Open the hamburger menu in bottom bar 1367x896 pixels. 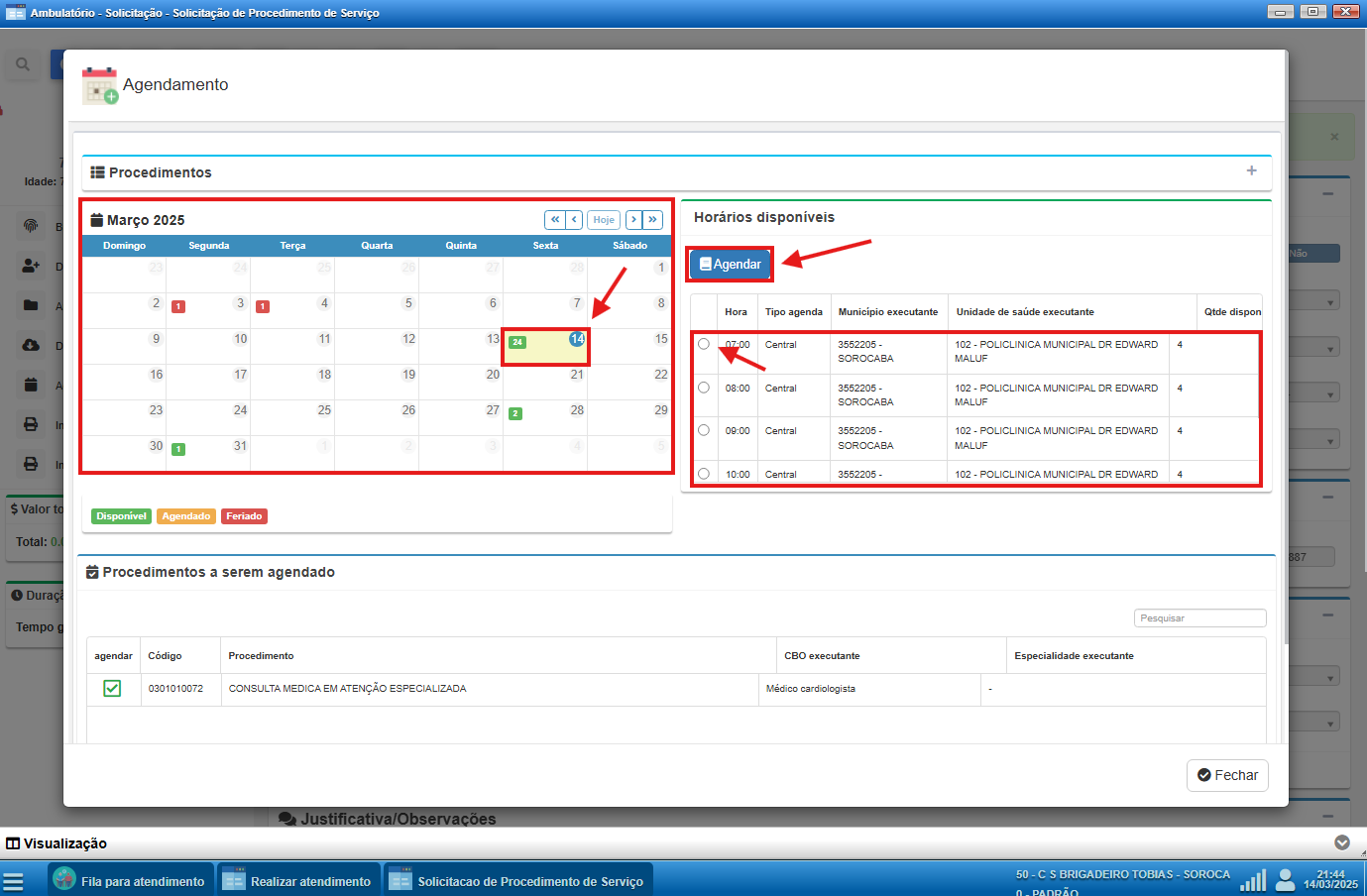13,880
